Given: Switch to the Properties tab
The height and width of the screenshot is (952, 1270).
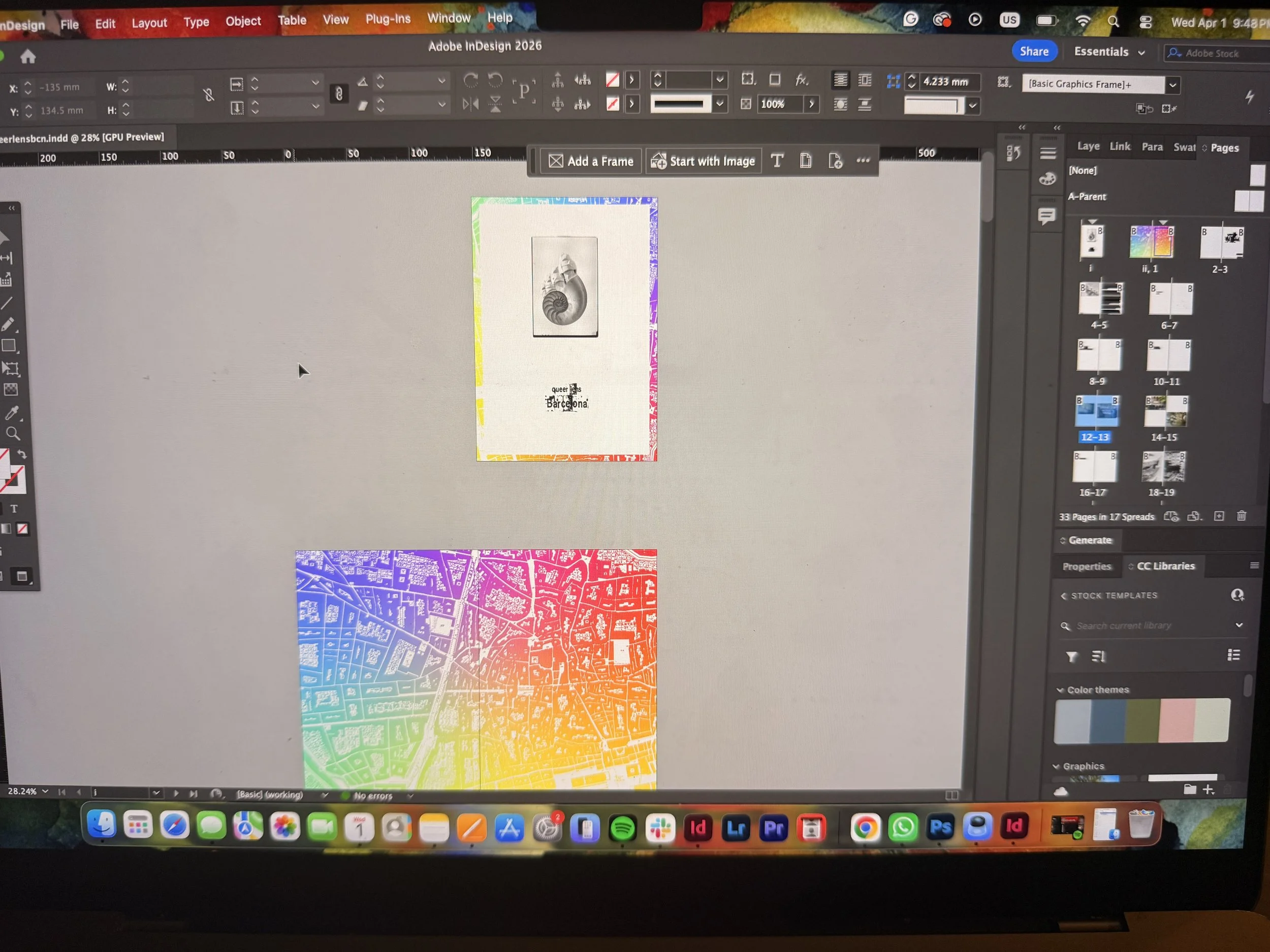Looking at the screenshot, I should [x=1086, y=567].
